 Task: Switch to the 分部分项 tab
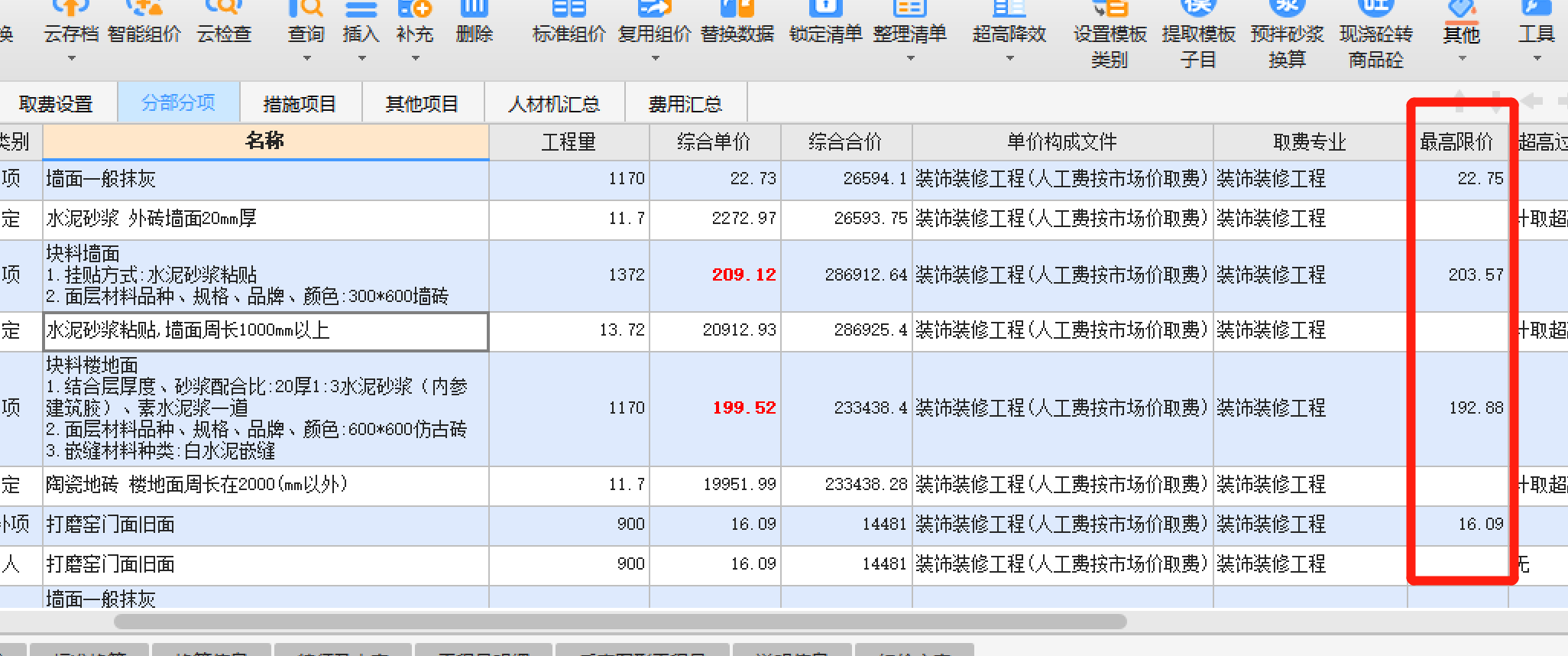[179, 102]
